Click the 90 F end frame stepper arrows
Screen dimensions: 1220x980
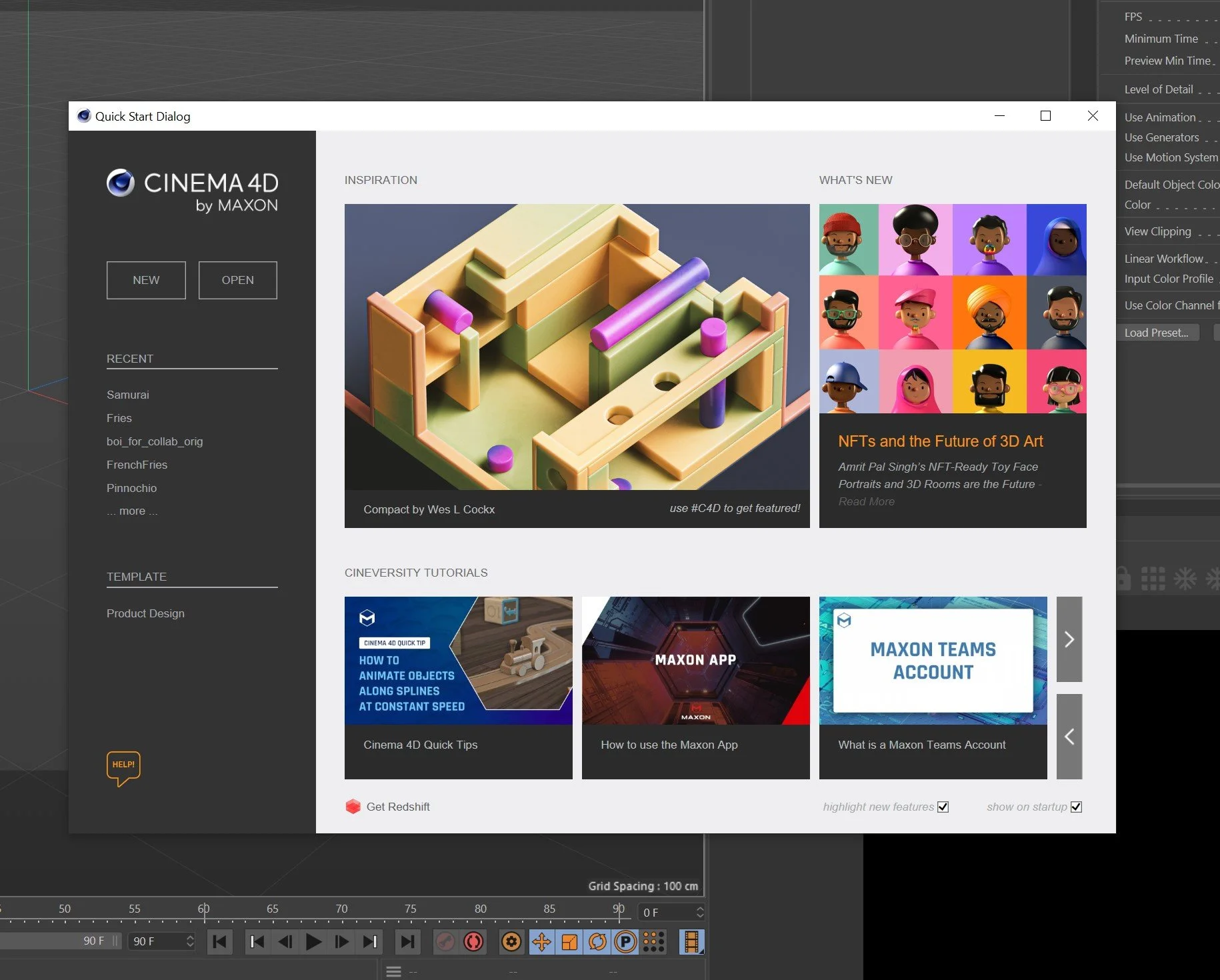190,941
